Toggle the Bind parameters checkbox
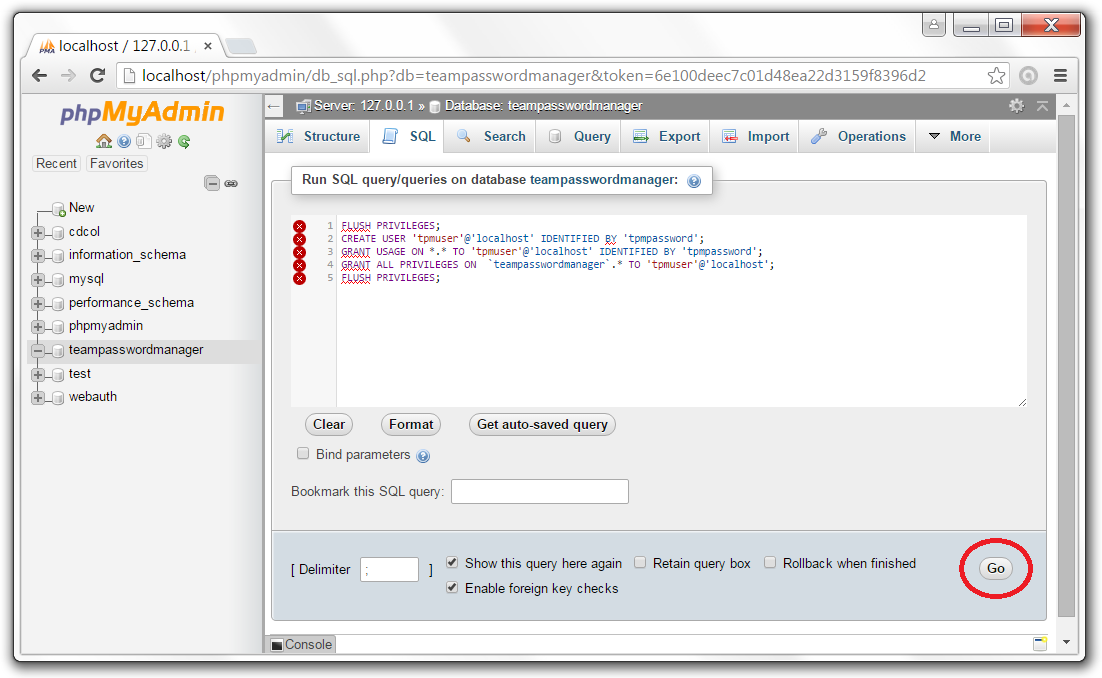The height and width of the screenshot is (678, 1102). click(x=303, y=453)
